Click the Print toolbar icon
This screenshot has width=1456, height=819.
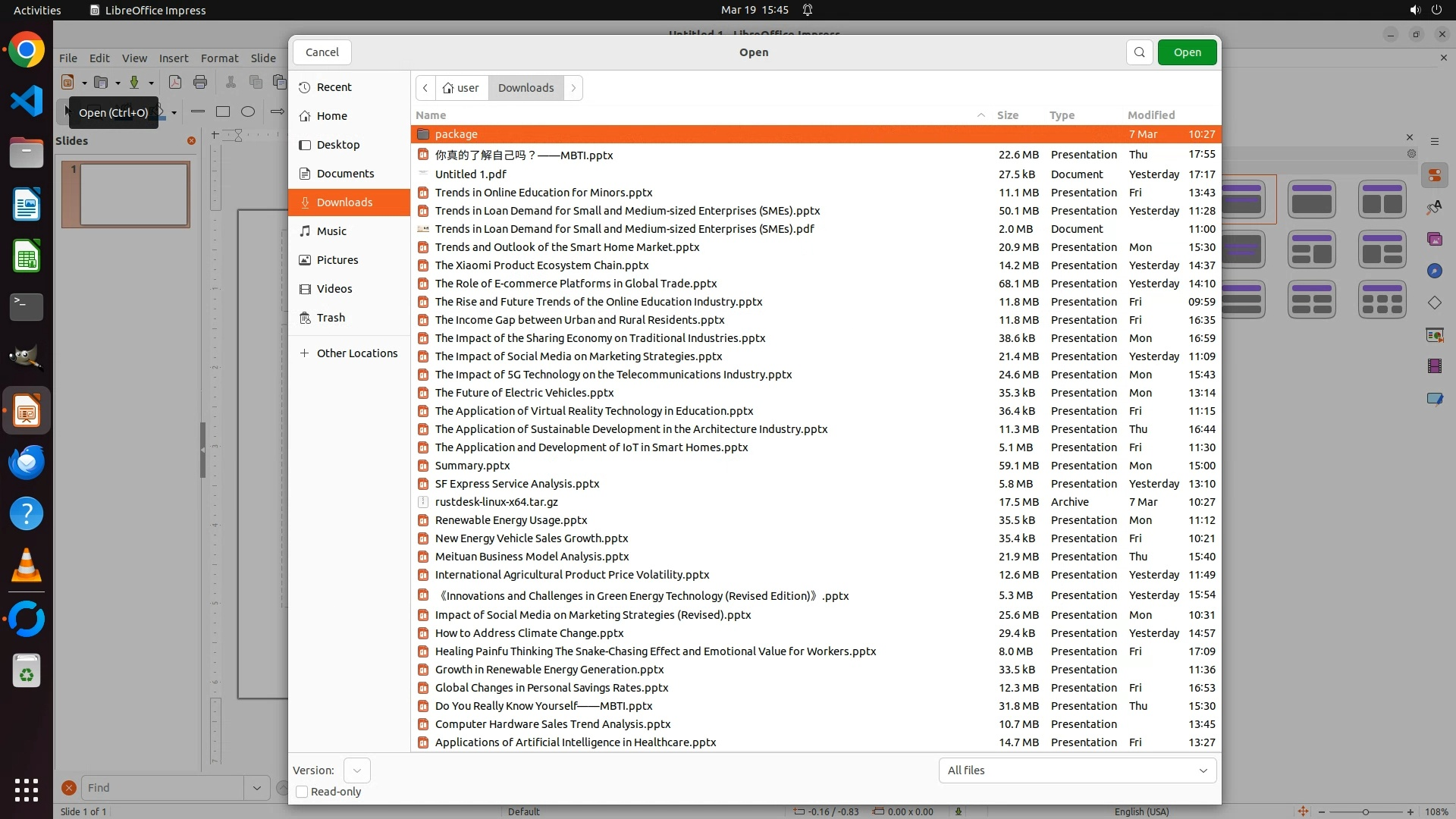pos(200,82)
